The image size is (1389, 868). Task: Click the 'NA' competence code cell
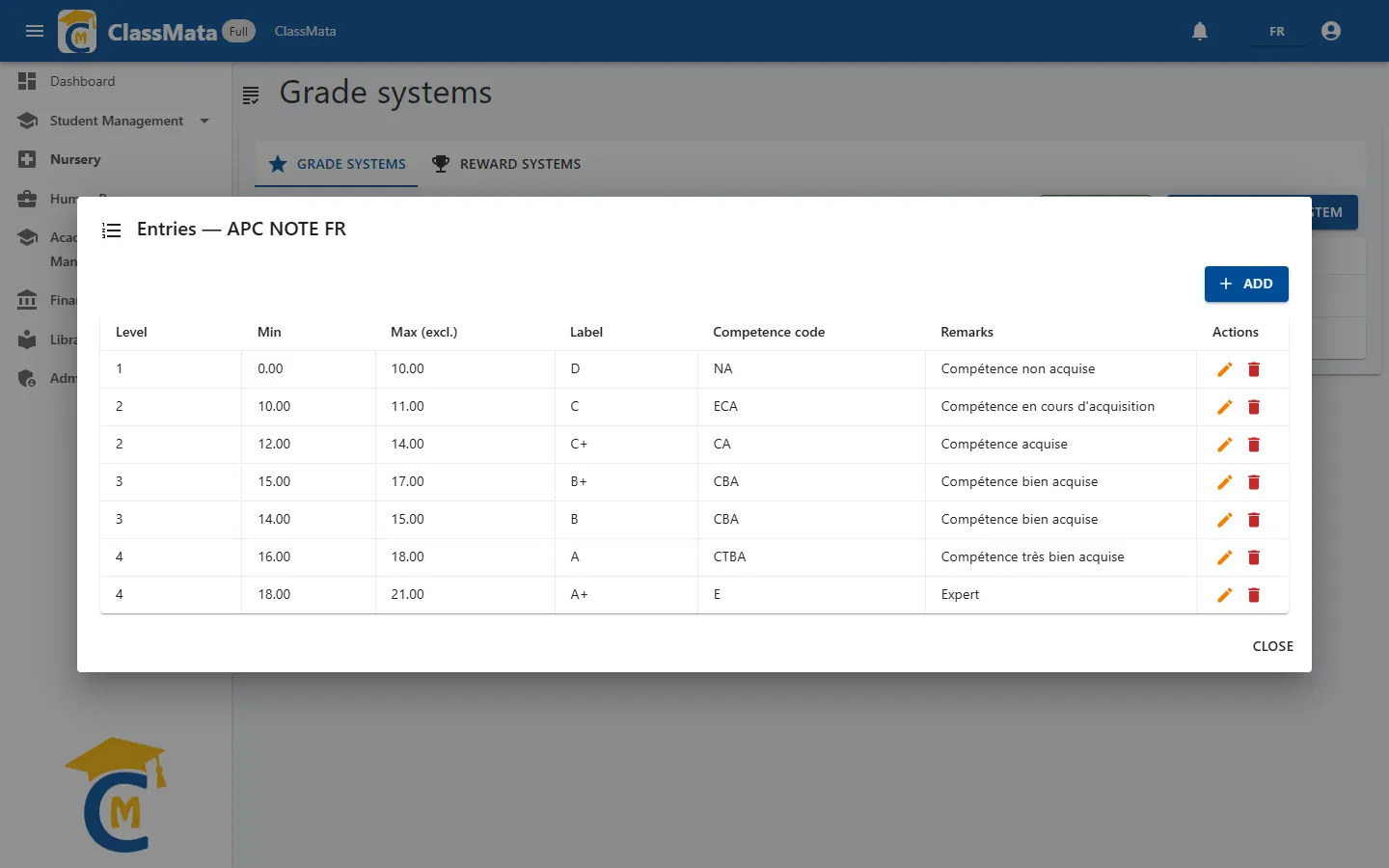811,368
